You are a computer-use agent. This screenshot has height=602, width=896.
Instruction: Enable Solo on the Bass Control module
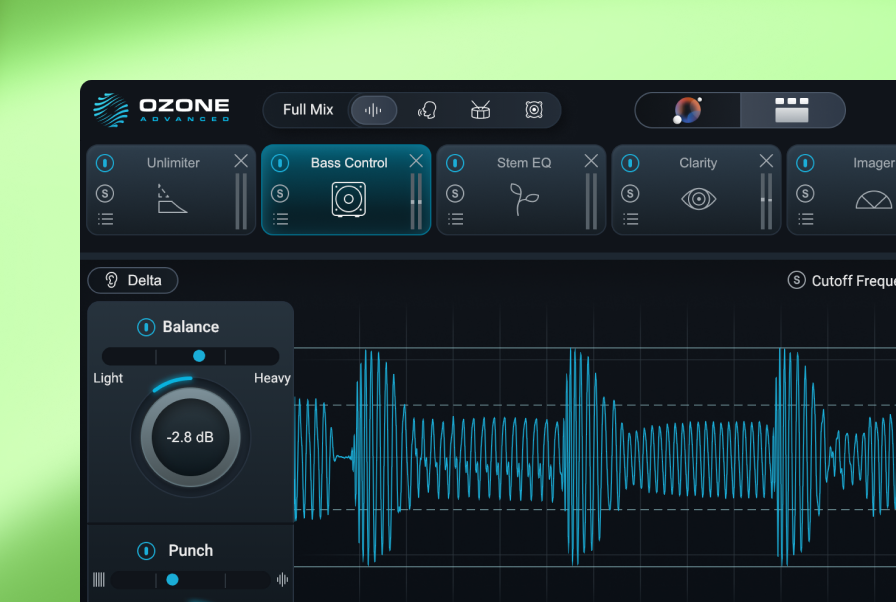[280, 193]
